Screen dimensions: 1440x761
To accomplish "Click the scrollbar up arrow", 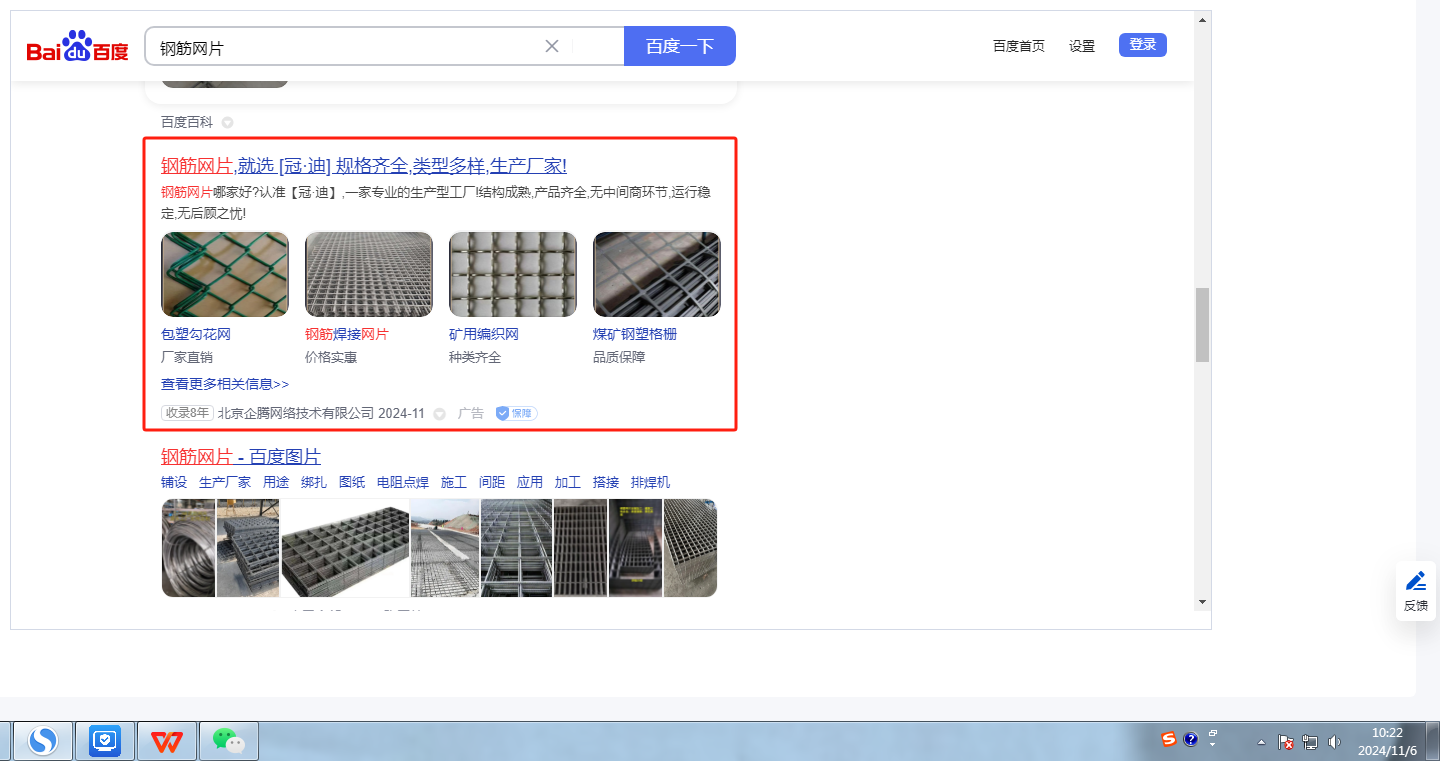I will [1203, 18].
